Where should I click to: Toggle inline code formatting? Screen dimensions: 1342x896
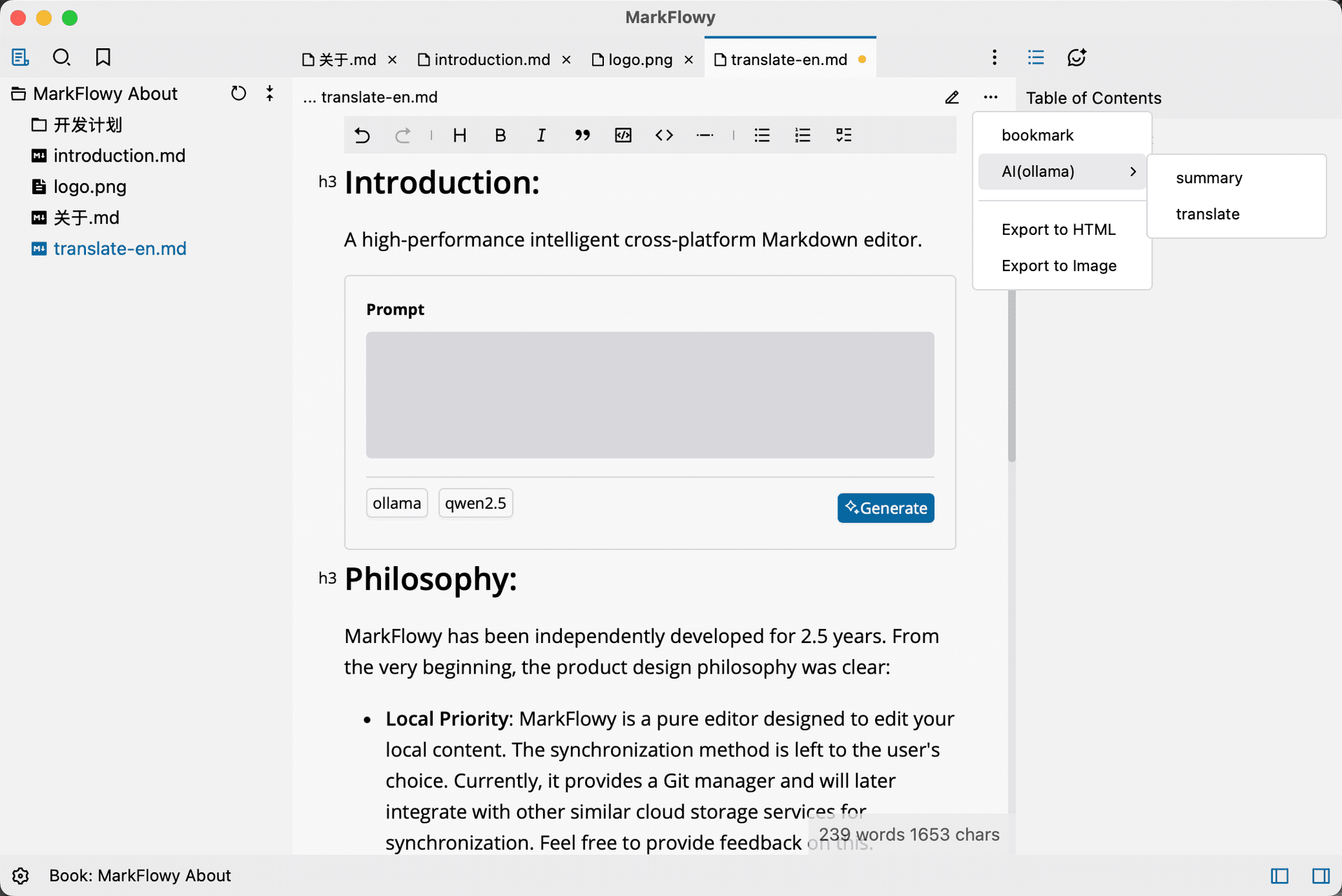click(x=664, y=136)
